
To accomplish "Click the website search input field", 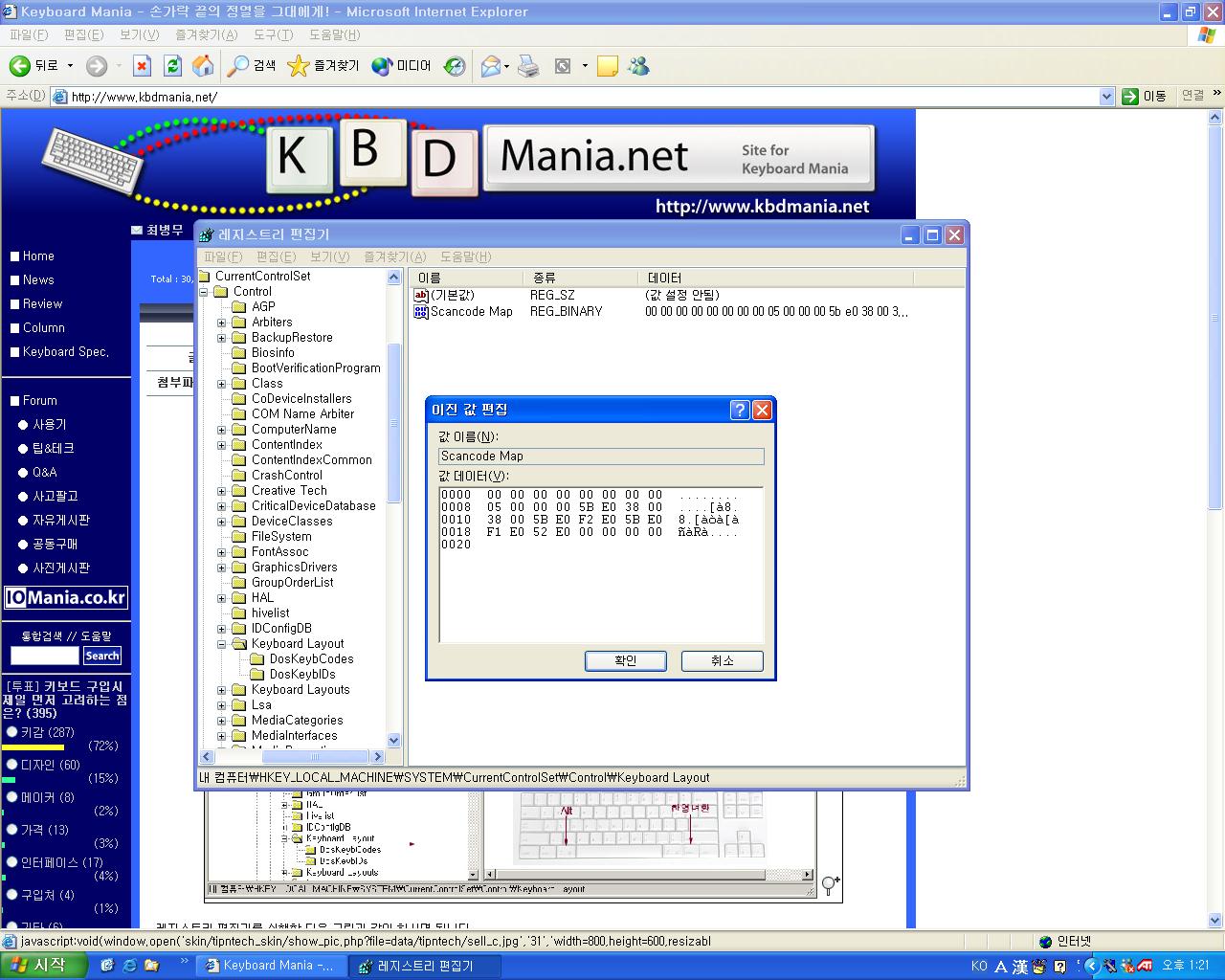I will coord(44,656).
